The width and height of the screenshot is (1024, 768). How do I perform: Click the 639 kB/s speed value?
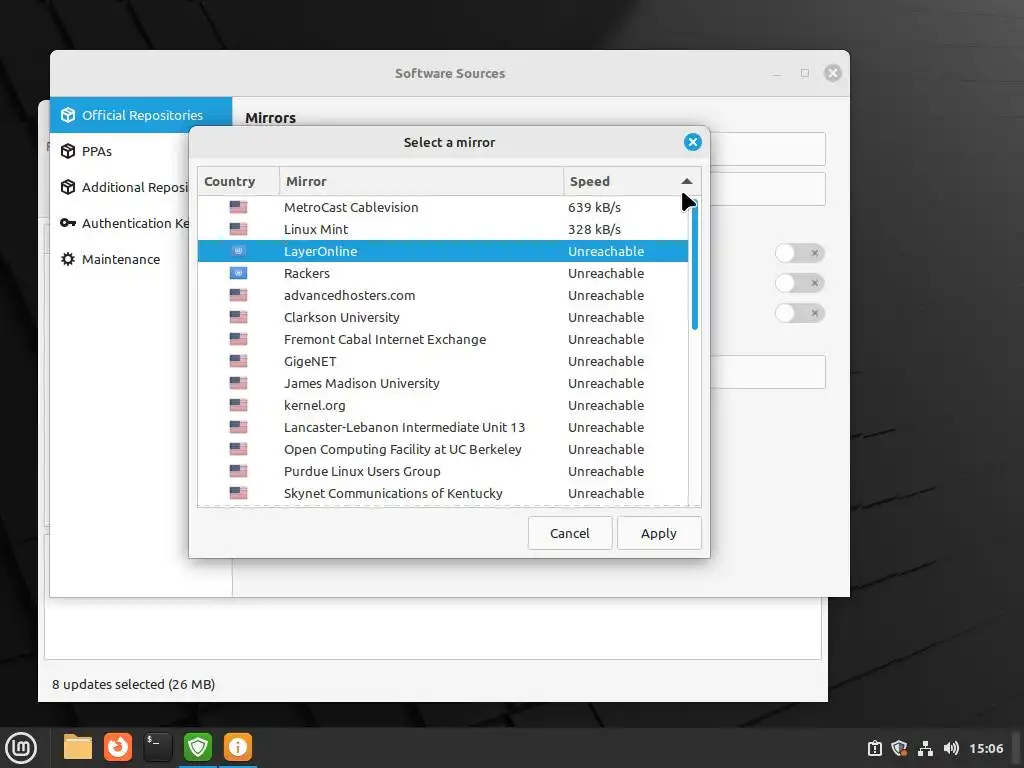[594, 207]
